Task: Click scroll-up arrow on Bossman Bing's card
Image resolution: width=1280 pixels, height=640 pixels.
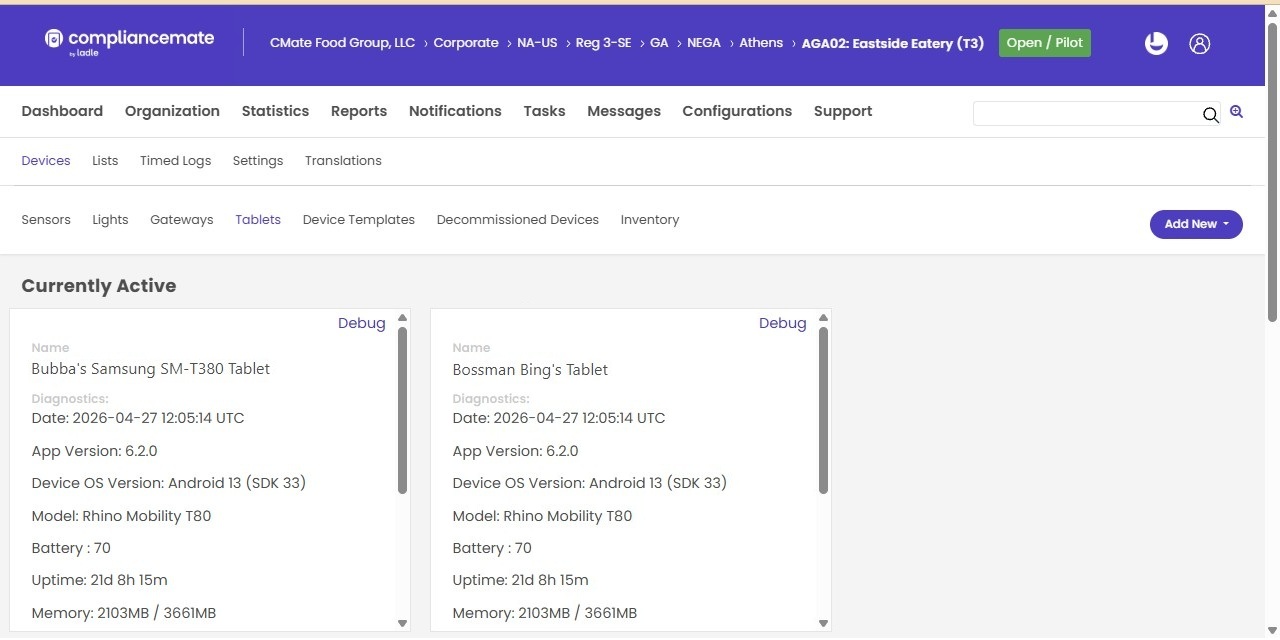Action: pyautogui.click(x=824, y=318)
